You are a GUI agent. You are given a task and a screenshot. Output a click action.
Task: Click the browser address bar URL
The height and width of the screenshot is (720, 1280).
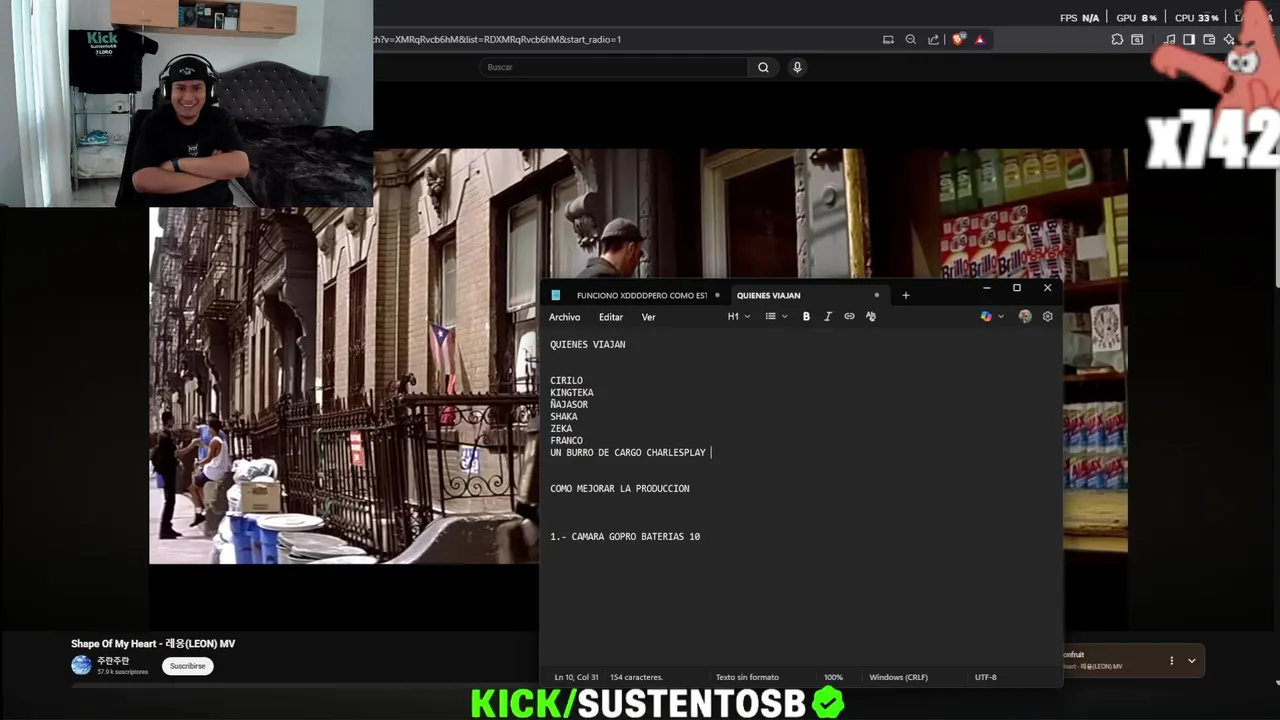click(497, 40)
